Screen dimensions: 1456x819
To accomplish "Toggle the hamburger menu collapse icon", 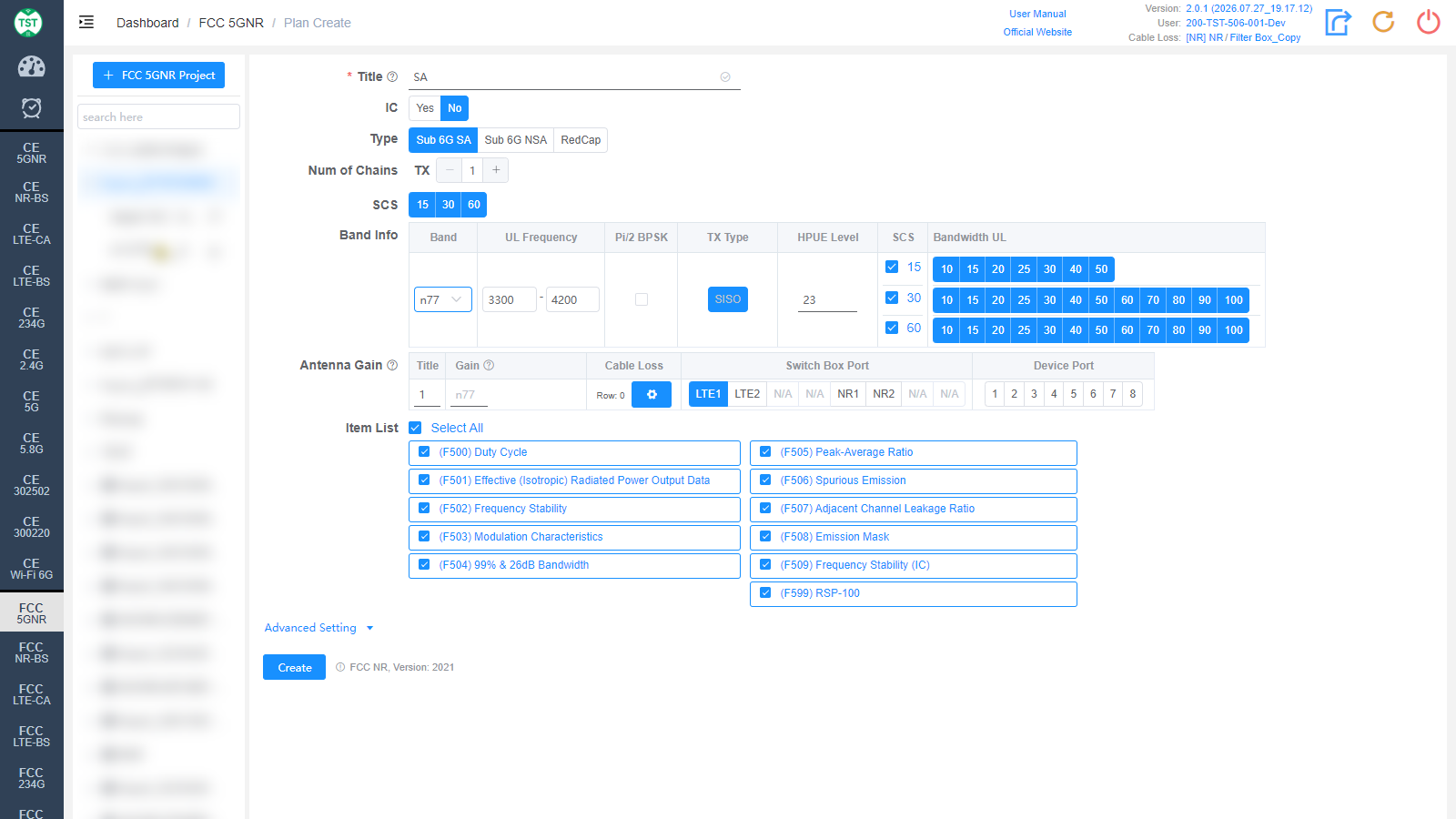I will (86, 23).
